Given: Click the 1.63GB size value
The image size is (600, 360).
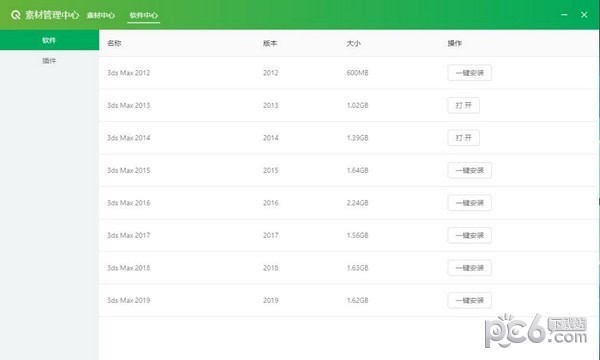Looking at the screenshot, I should 357,268.
